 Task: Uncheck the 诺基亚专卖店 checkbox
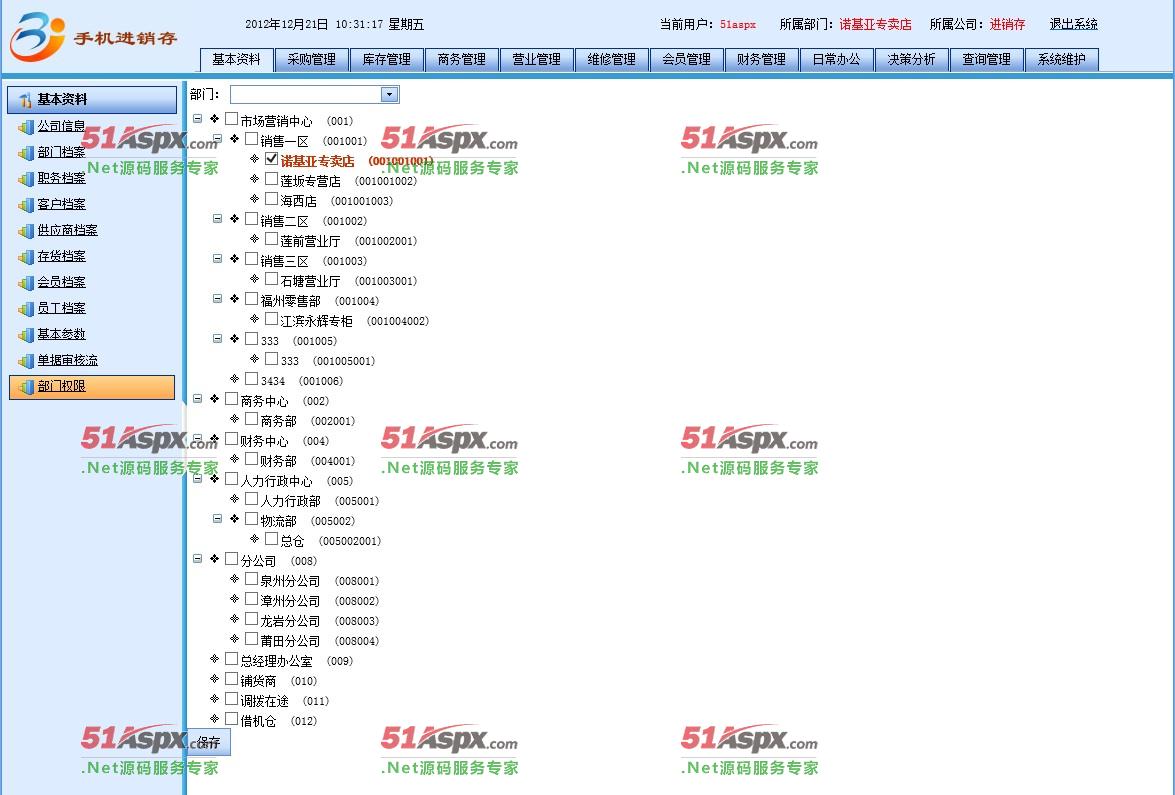(271, 159)
